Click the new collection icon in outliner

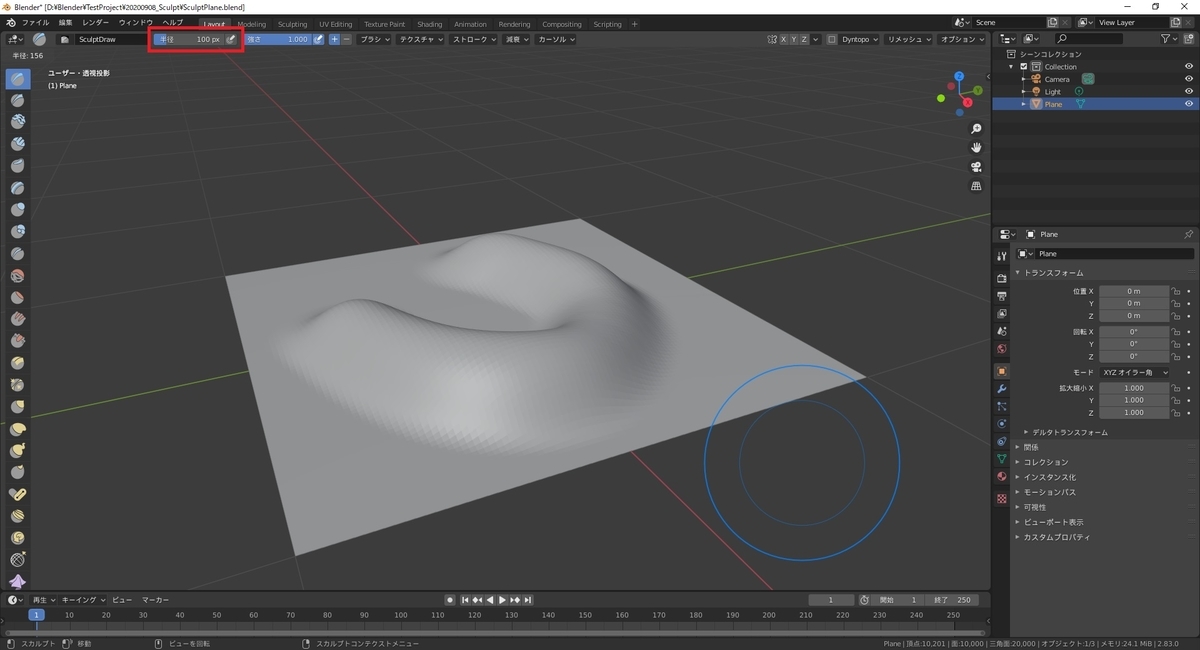coord(1188,39)
